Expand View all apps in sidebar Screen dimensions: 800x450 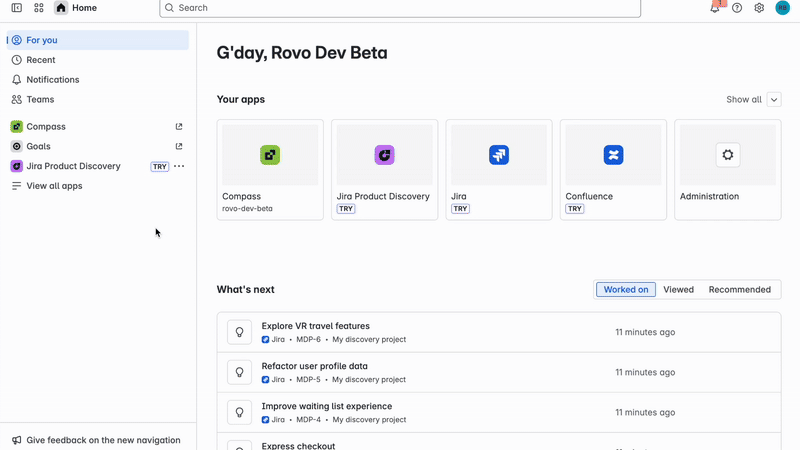pyautogui.click(x=54, y=186)
